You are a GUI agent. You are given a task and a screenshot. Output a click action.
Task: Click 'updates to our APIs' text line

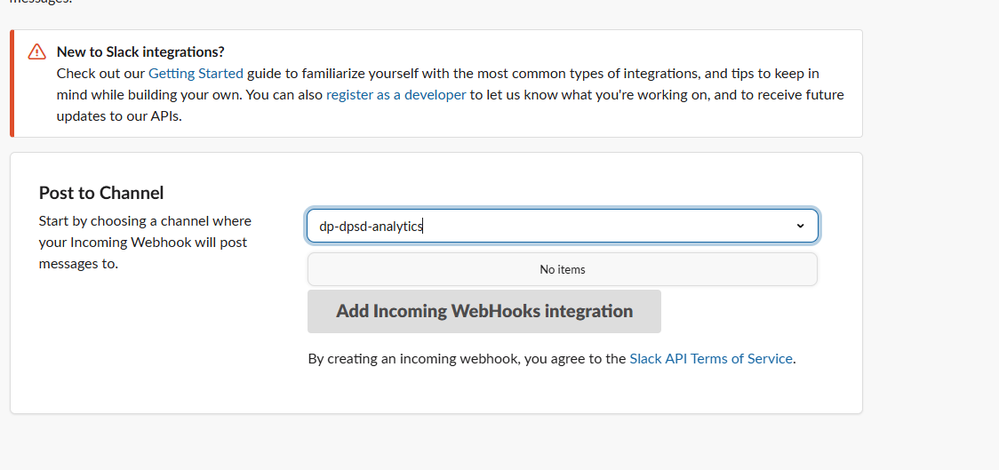[120, 116]
